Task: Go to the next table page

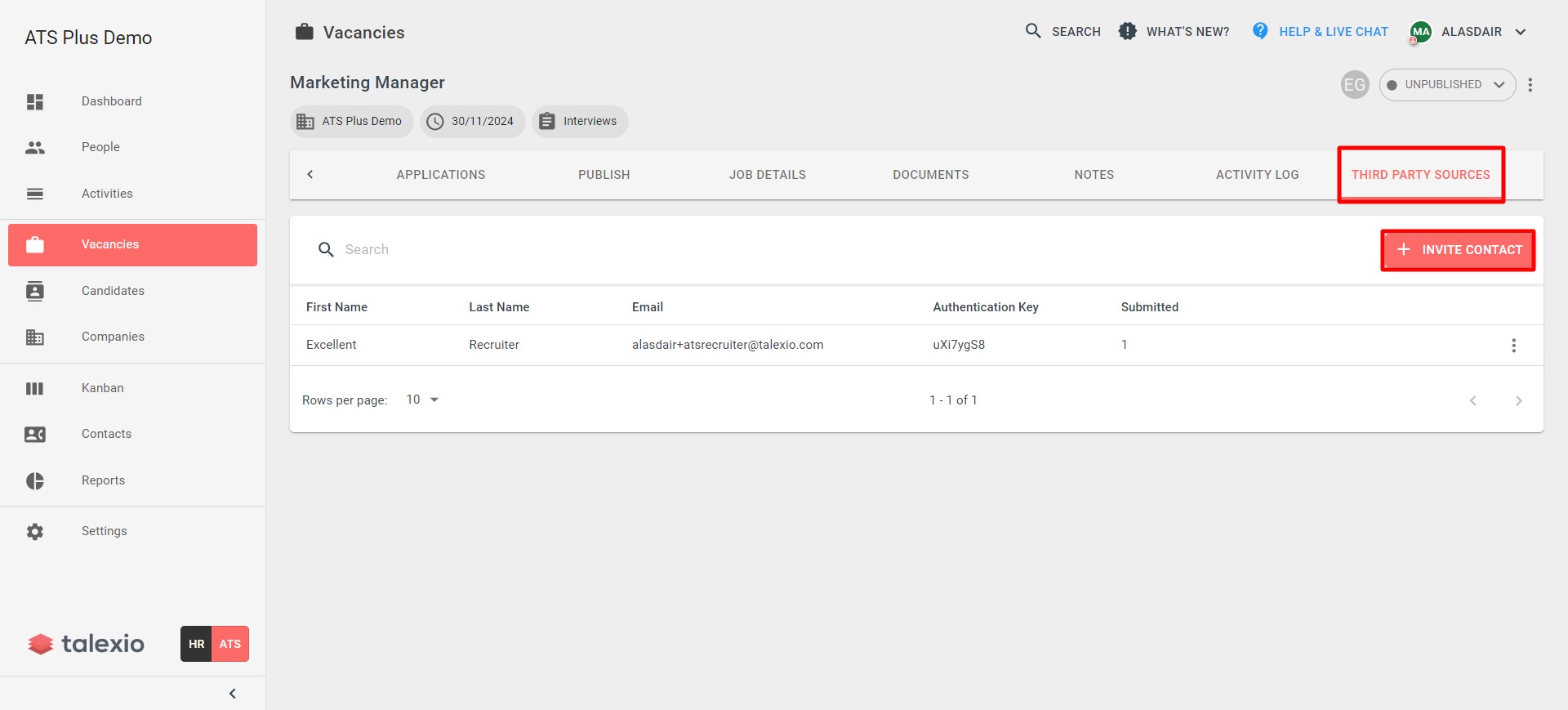Action: (1519, 400)
